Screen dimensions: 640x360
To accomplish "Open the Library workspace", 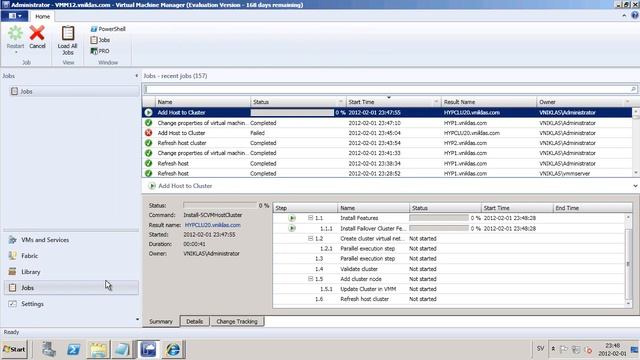I will tap(71, 272).
